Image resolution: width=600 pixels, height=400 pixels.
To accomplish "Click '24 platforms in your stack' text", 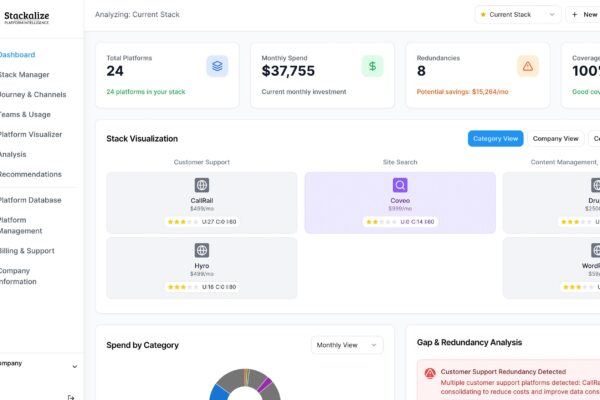I will (x=146, y=92).
